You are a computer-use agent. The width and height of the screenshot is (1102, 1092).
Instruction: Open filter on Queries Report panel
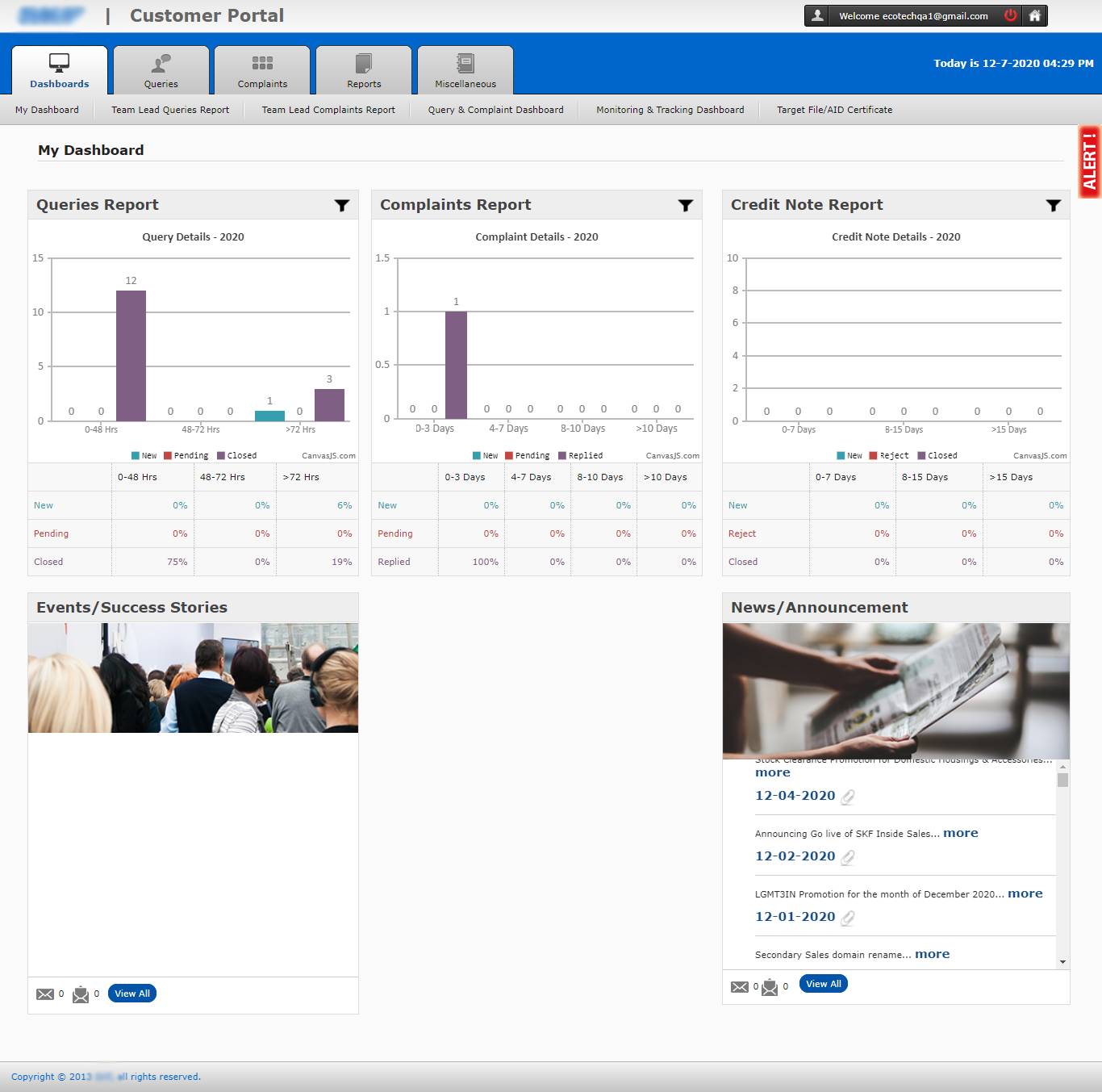pos(342,206)
